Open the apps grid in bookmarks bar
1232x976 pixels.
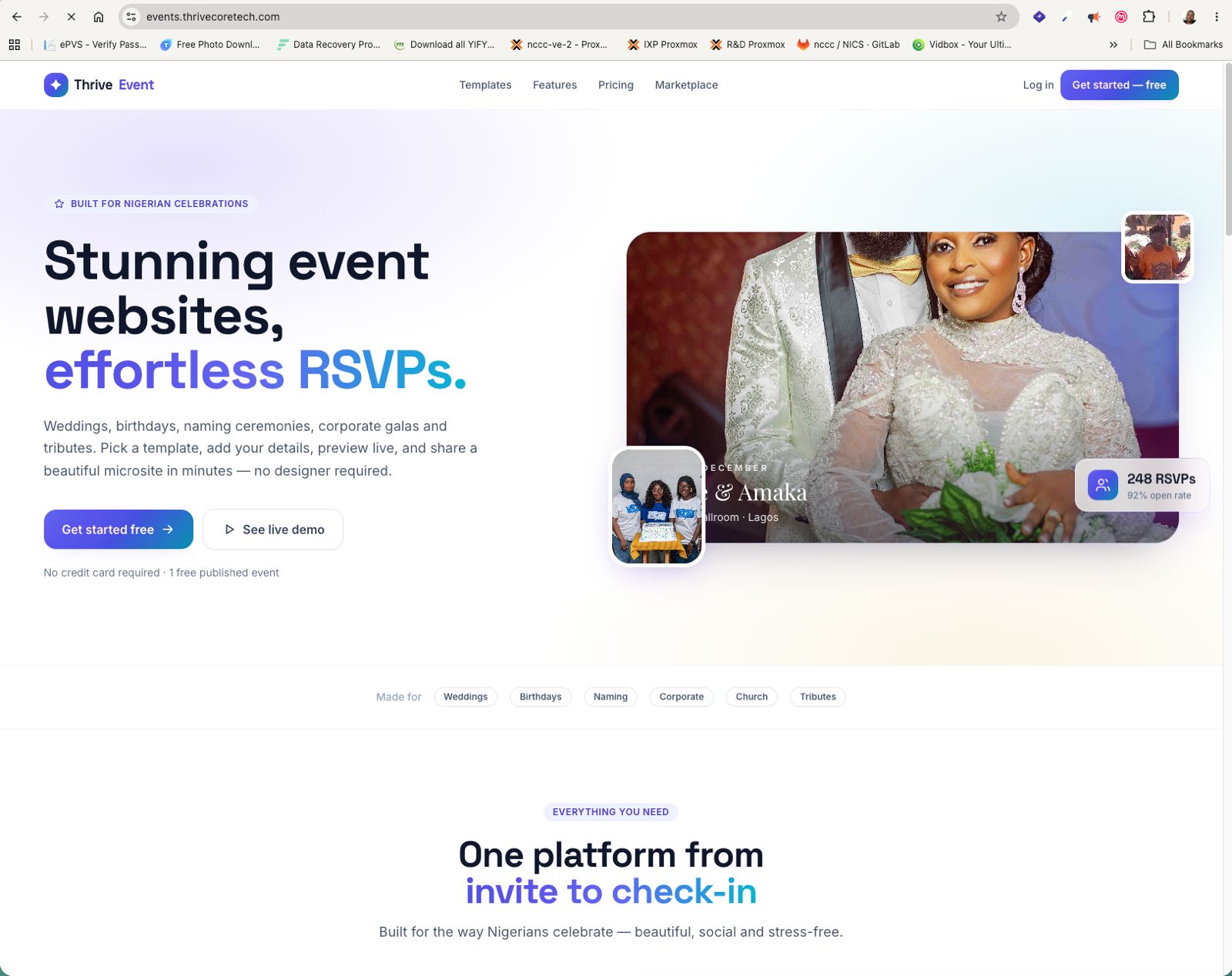coord(14,45)
